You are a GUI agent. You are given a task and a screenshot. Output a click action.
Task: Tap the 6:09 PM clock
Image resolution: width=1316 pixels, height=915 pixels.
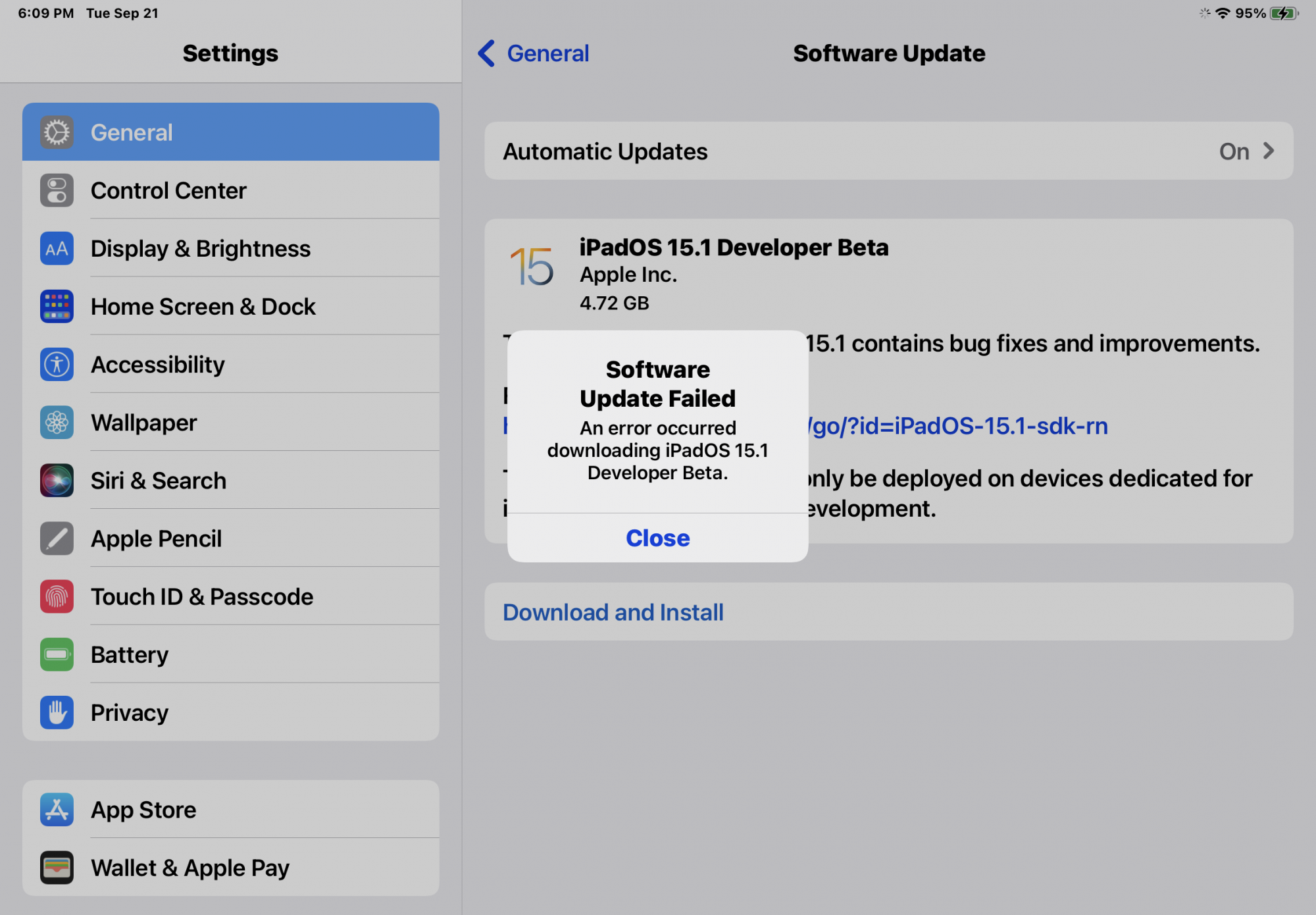(x=46, y=13)
